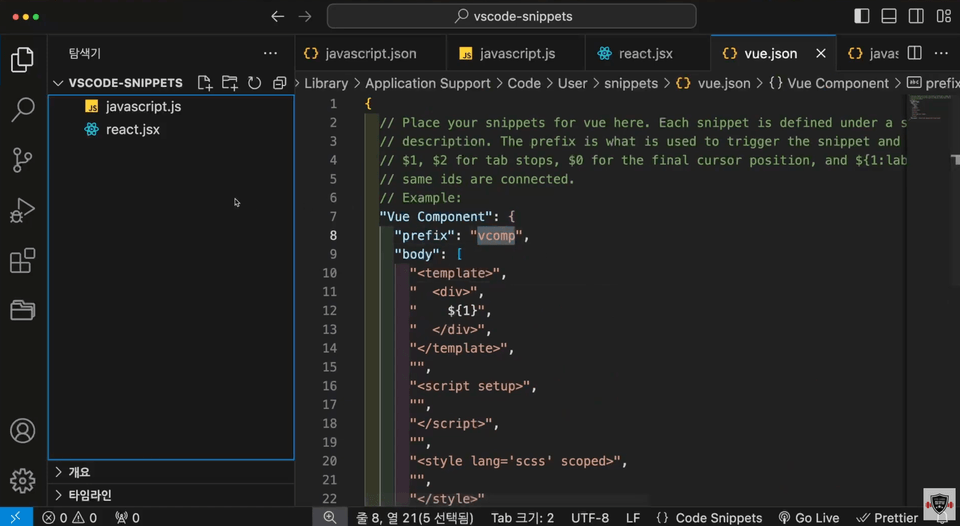Open vue.json breadcrumb segment

[x=713, y=83]
